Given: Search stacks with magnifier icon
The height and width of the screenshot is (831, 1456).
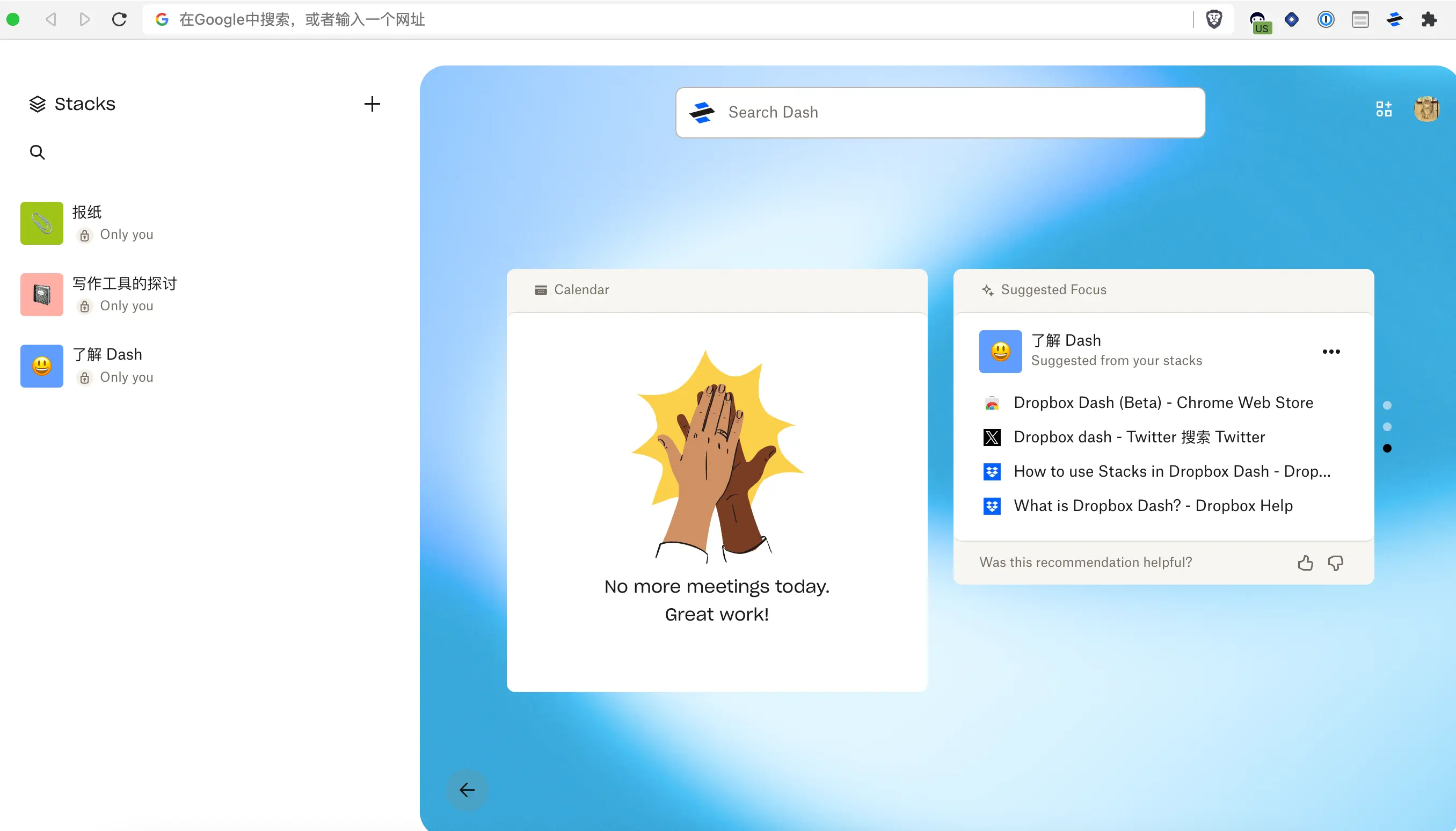Looking at the screenshot, I should coord(37,152).
